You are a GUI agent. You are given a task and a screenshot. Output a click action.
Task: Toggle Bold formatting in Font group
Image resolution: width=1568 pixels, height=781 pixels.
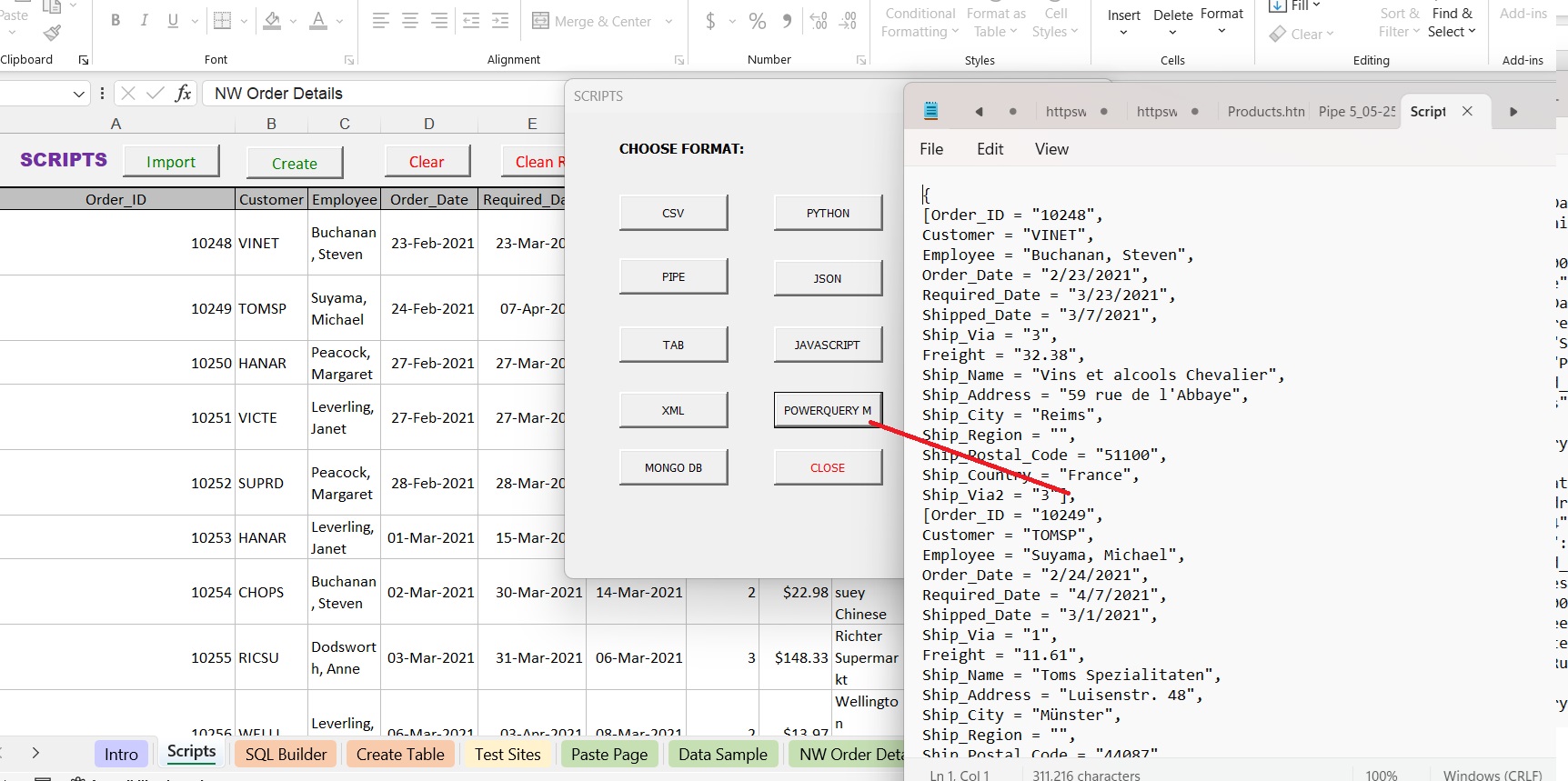(x=116, y=20)
